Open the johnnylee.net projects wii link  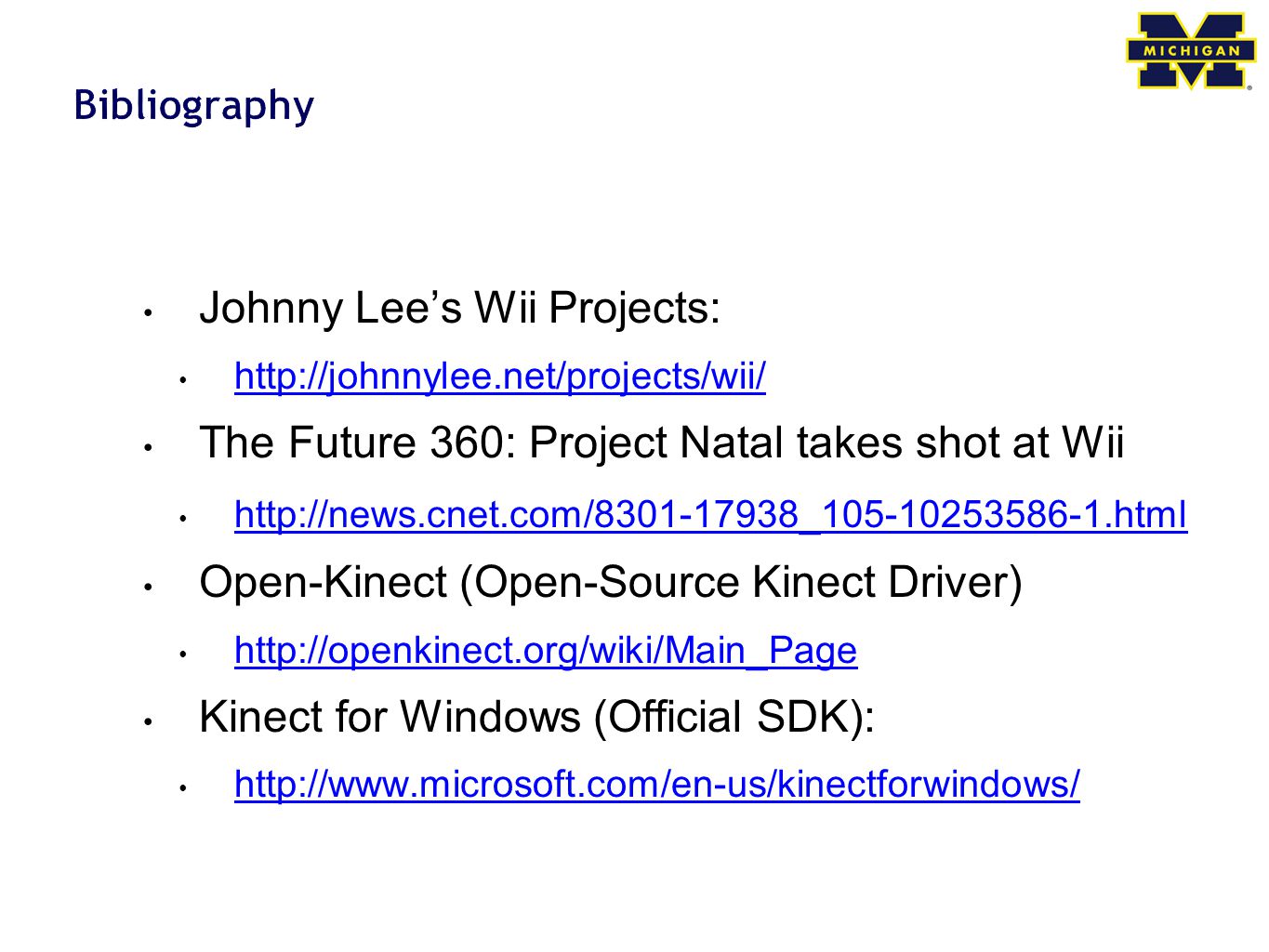tap(500, 377)
